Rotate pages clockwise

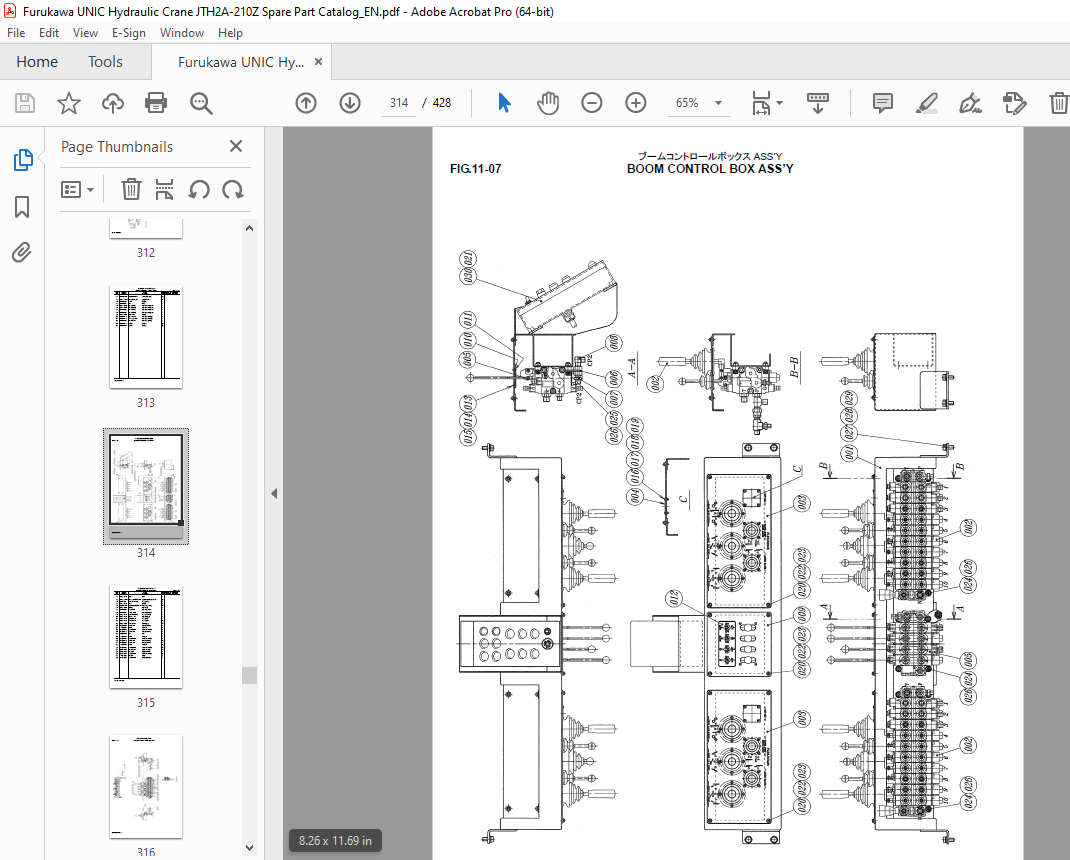[233, 189]
